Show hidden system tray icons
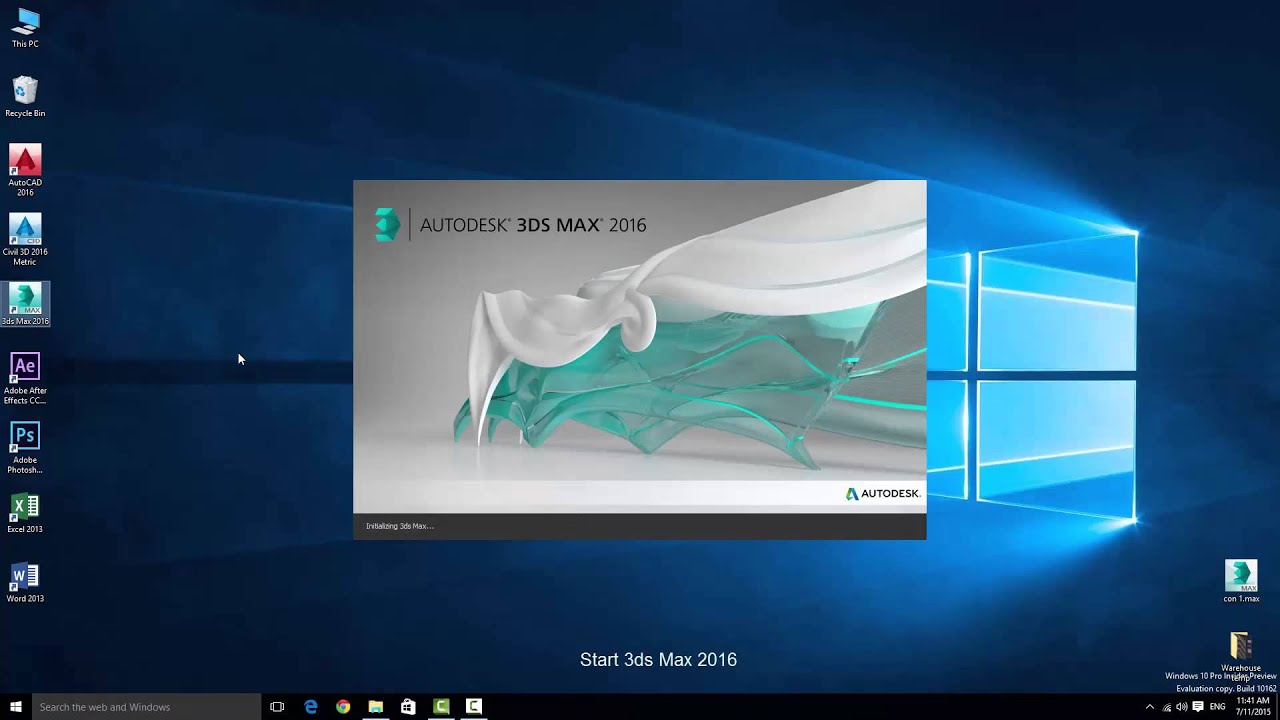 click(x=1149, y=707)
